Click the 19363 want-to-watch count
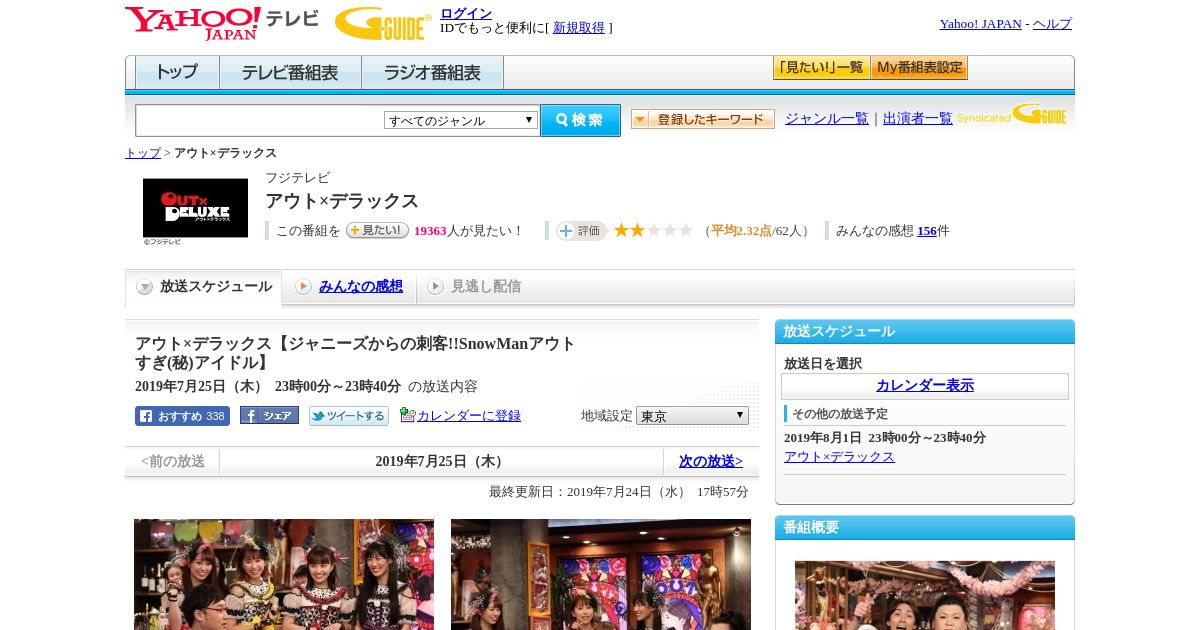The width and height of the screenshot is (1200, 630). point(430,231)
